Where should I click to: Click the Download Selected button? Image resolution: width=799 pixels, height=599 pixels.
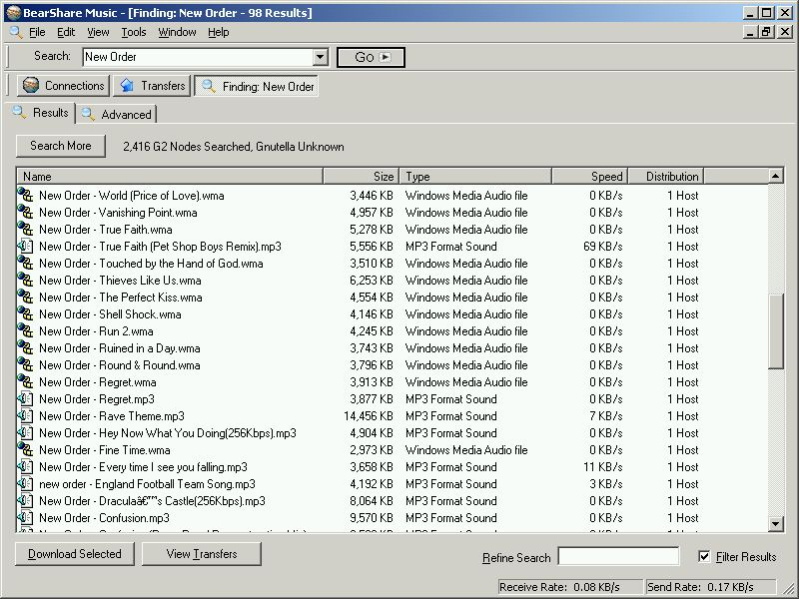pyautogui.click(x=75, y=554)
